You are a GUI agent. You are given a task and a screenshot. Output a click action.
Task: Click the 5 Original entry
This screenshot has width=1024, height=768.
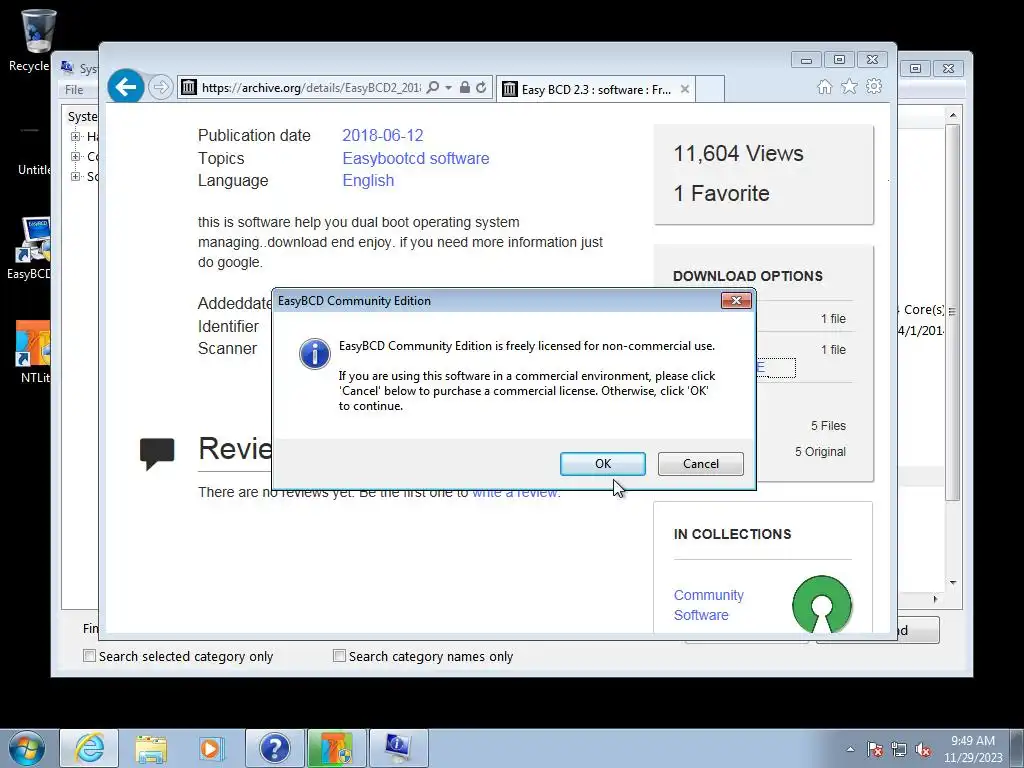point(820,452)
